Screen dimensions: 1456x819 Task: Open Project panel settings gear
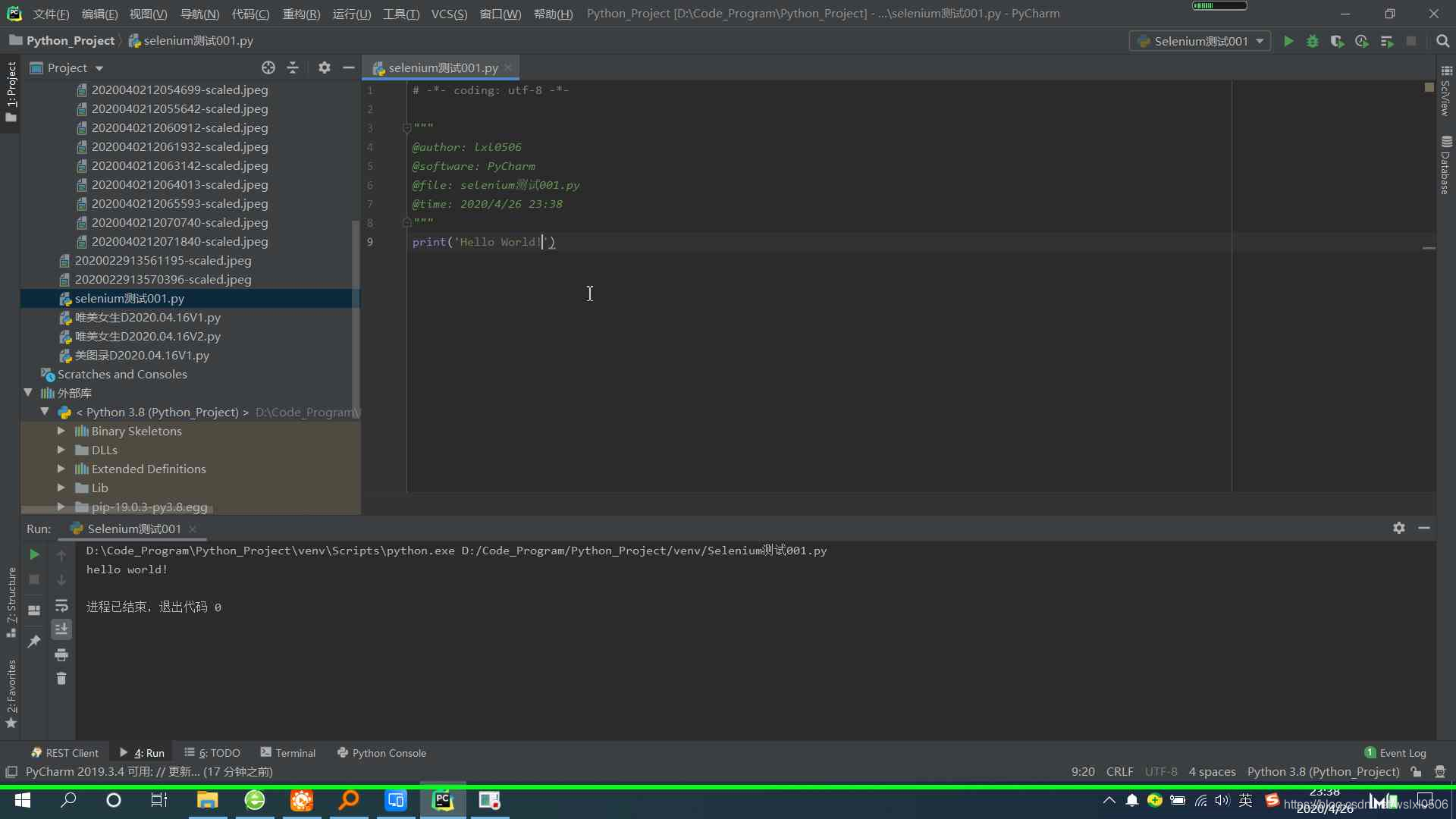(324, 67)
